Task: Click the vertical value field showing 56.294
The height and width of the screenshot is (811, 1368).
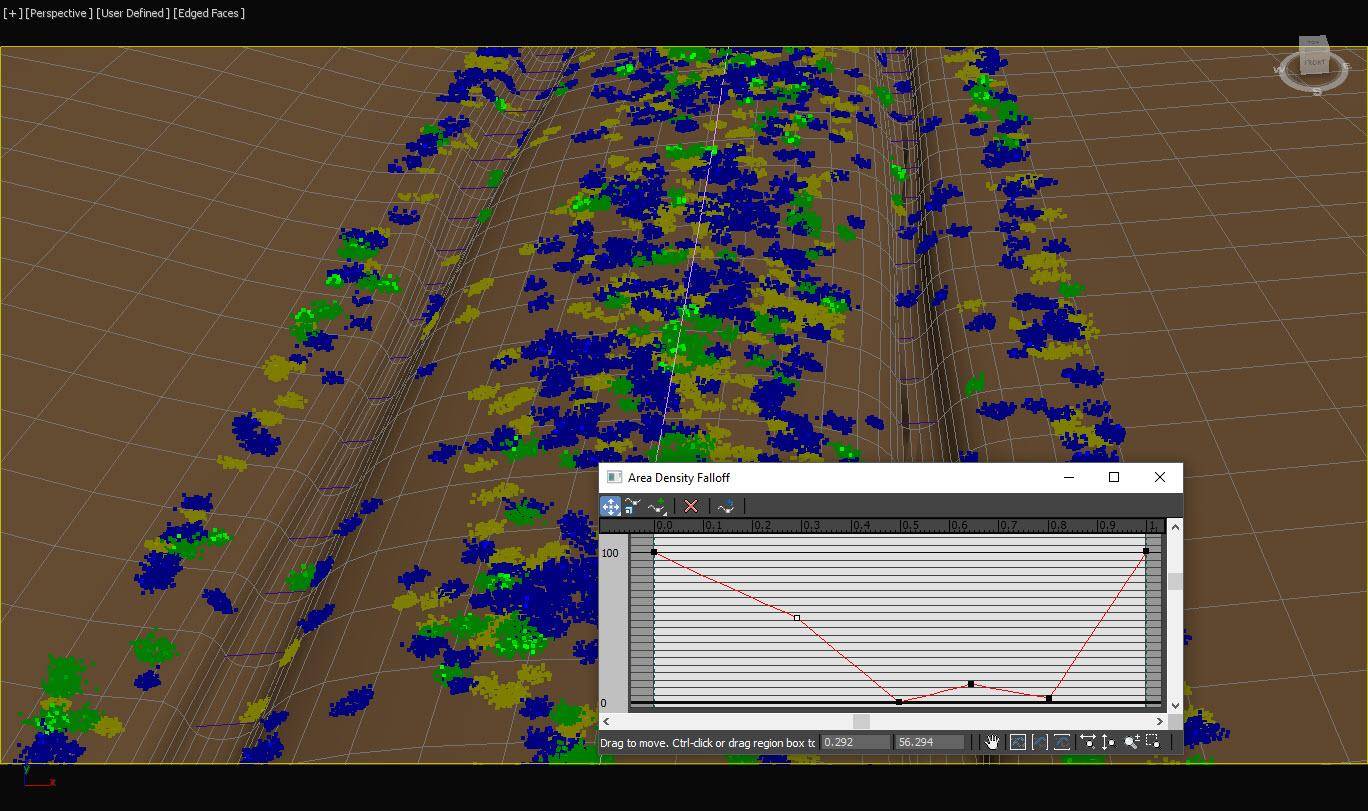Action: [930, 742]
